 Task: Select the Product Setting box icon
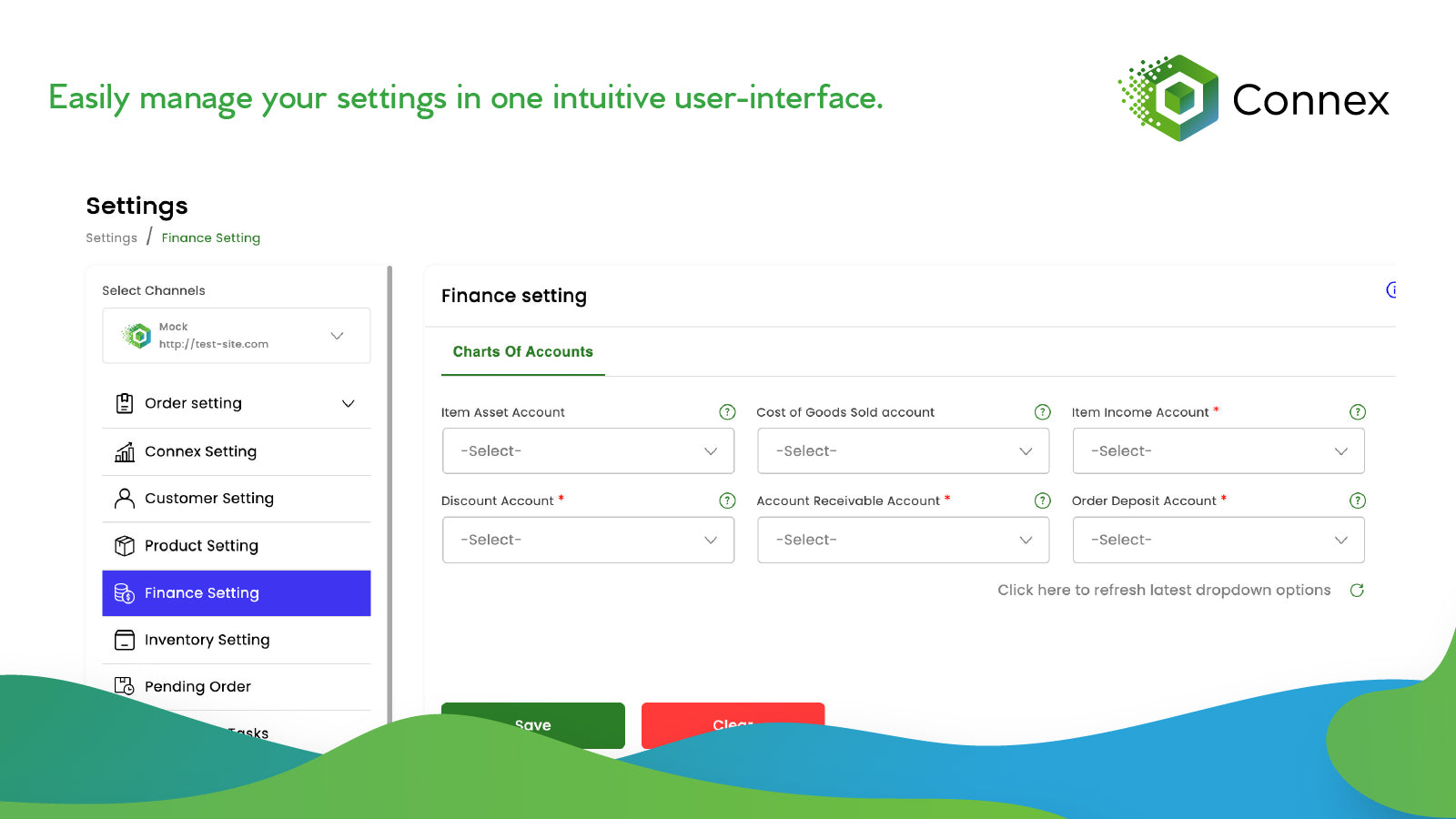coord(124,545)
